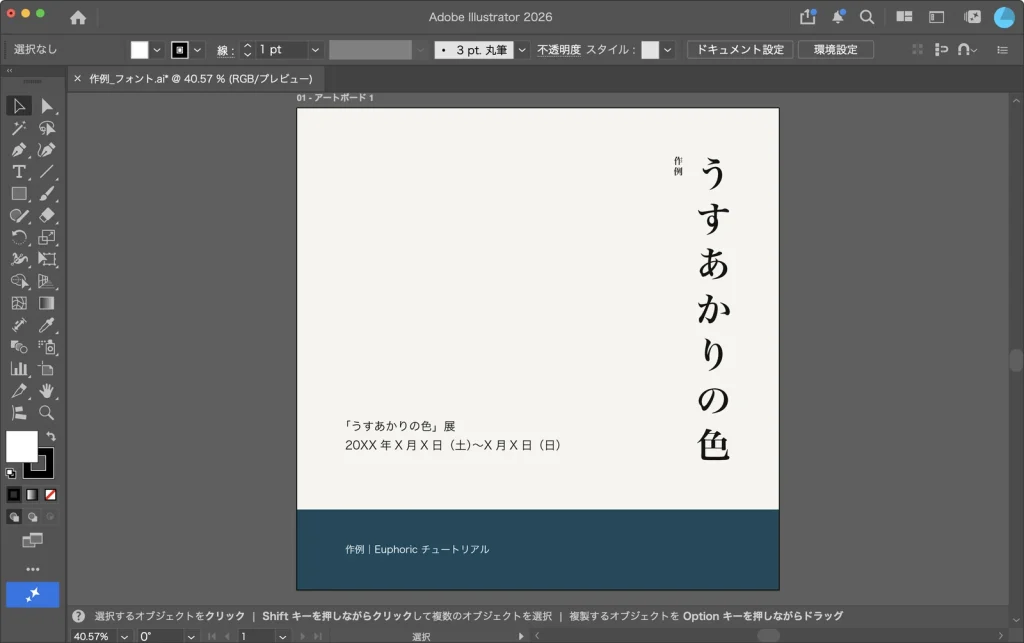Image resolution: width=1024 pixels, height=643 pixels.
Task: Select the Type tool
Action: click(19, 172)
